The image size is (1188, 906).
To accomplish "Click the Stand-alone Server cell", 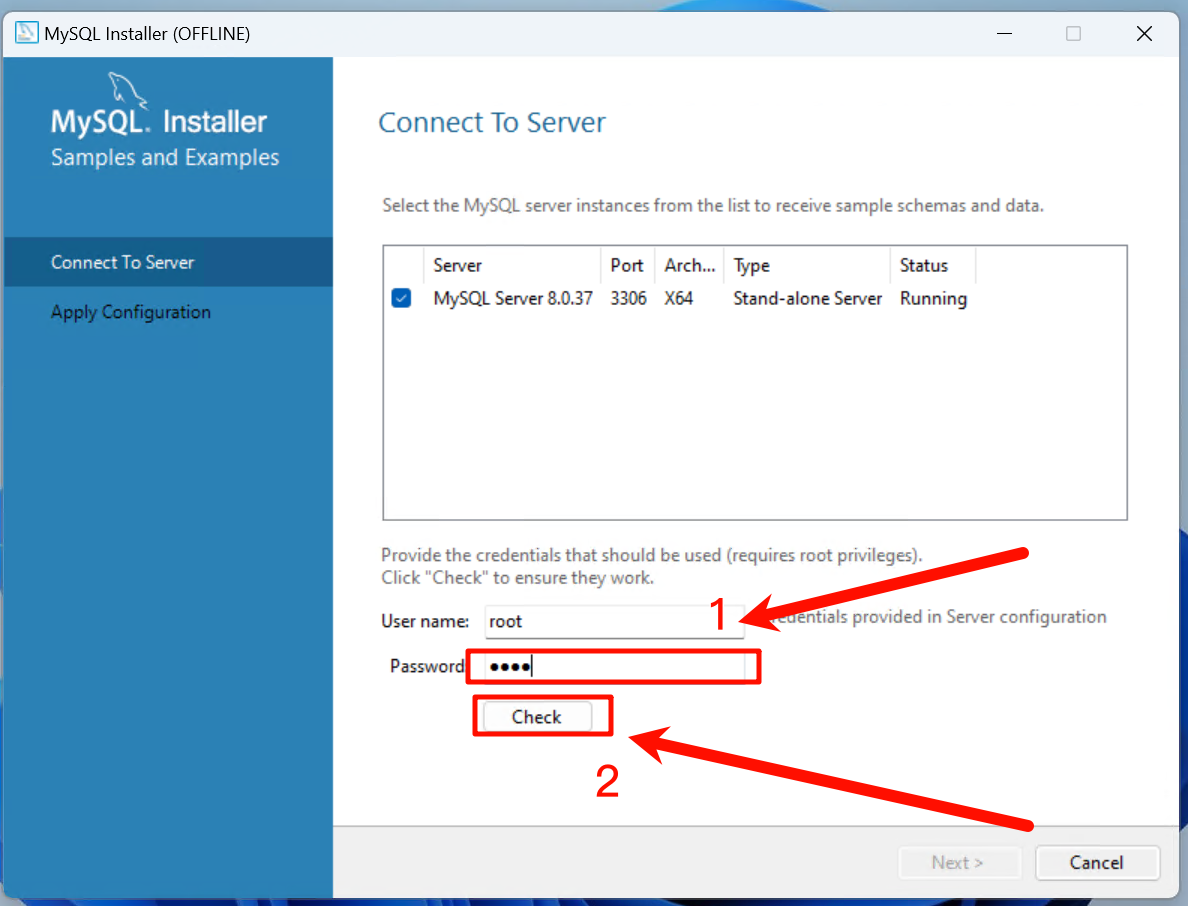I will (808, 298).
